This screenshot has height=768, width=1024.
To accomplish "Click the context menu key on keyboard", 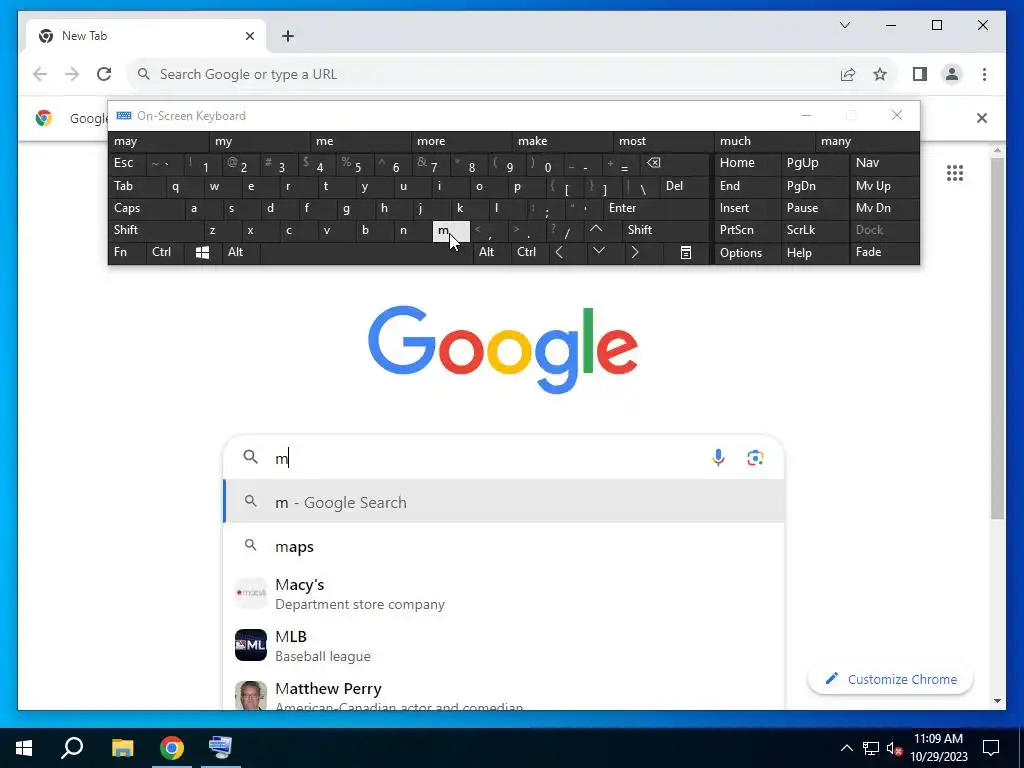I will (x=686, y=253).
